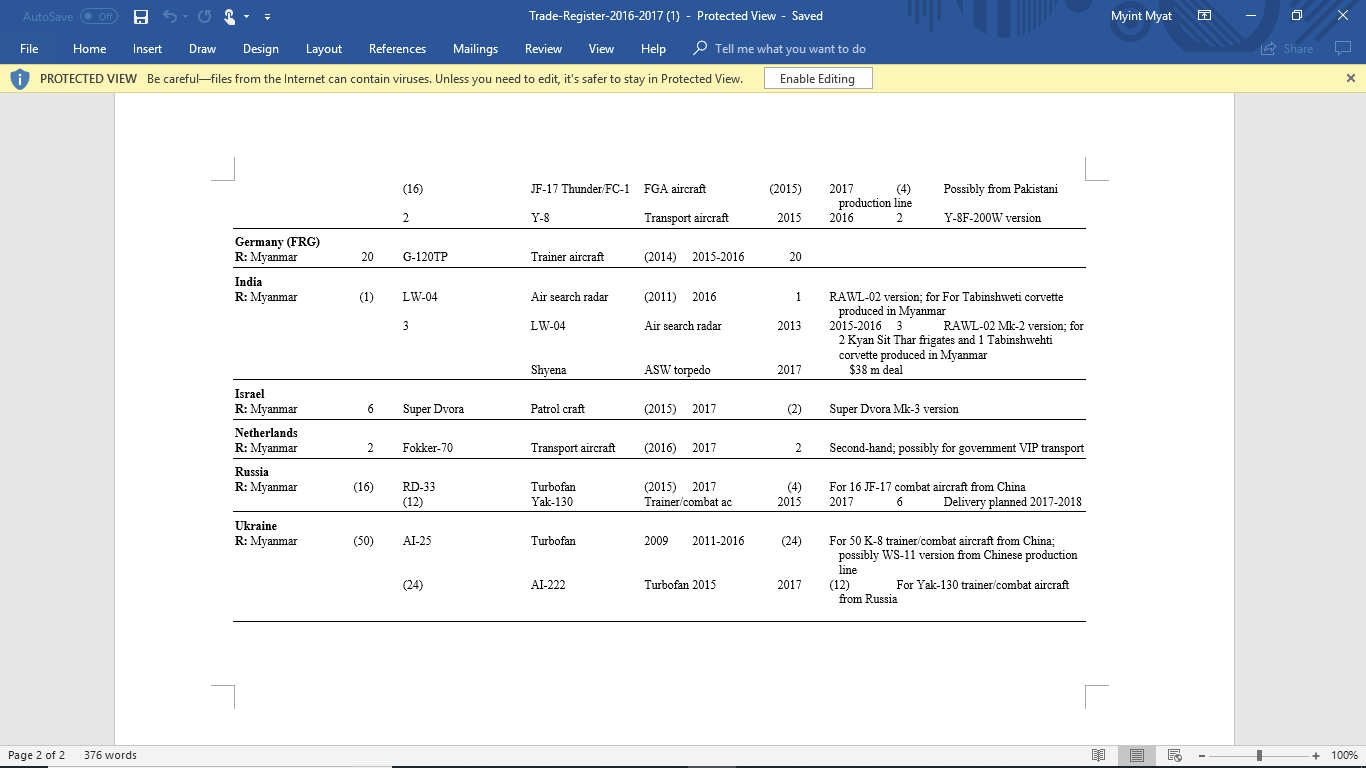Click the Save icon in Quick Access Toolbar
This screenshot has height=768, width=1366.
pyautogui.click(x=141, y=16)
